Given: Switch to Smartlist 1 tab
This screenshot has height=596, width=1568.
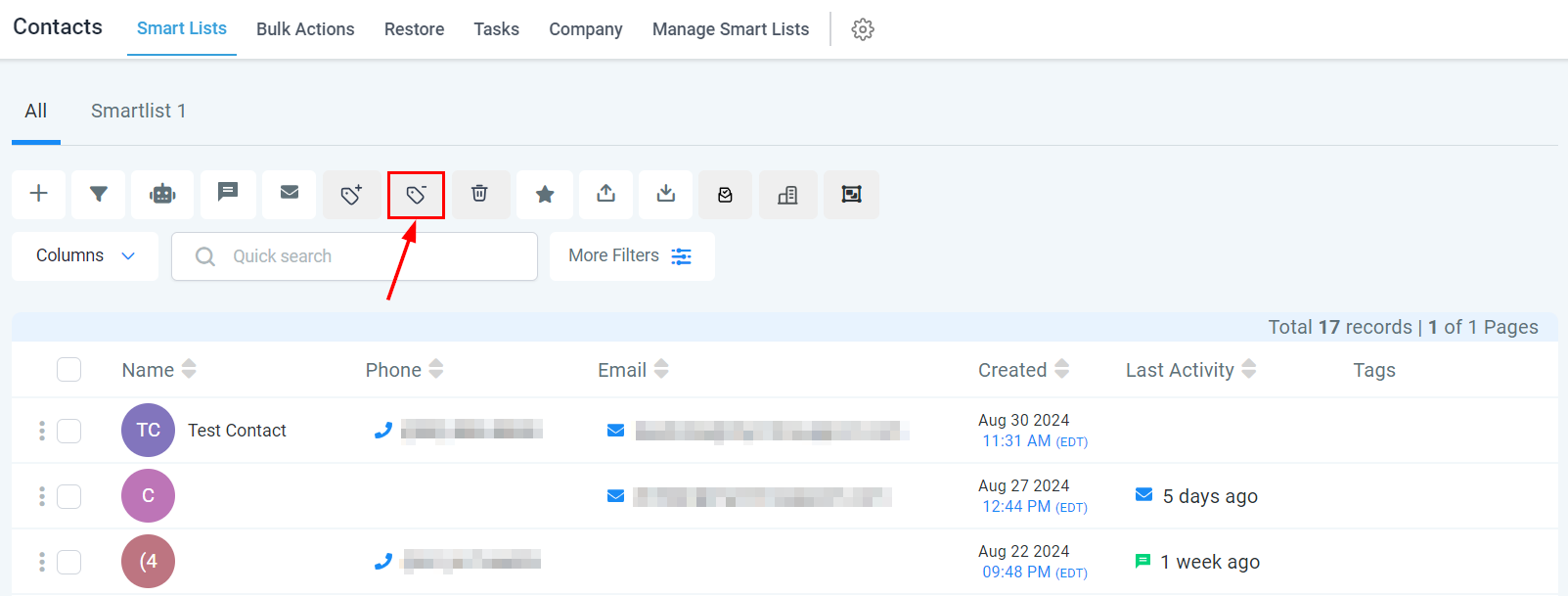Looking at the screenshot, I should pos(138,111).
